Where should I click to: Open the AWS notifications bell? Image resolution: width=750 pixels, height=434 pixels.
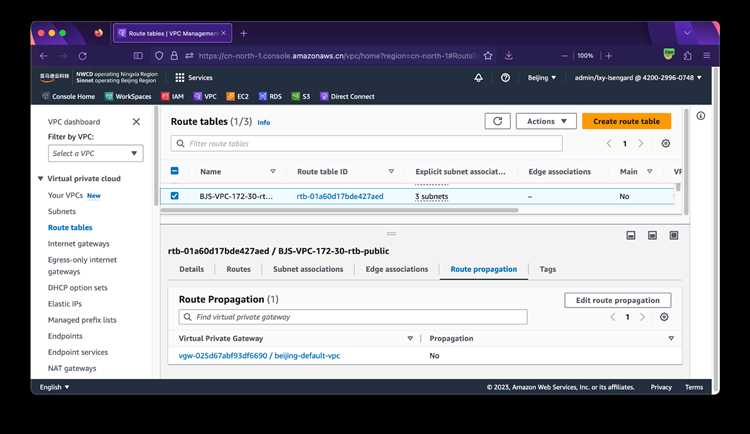pyautogui.click(x=478, y=78)
